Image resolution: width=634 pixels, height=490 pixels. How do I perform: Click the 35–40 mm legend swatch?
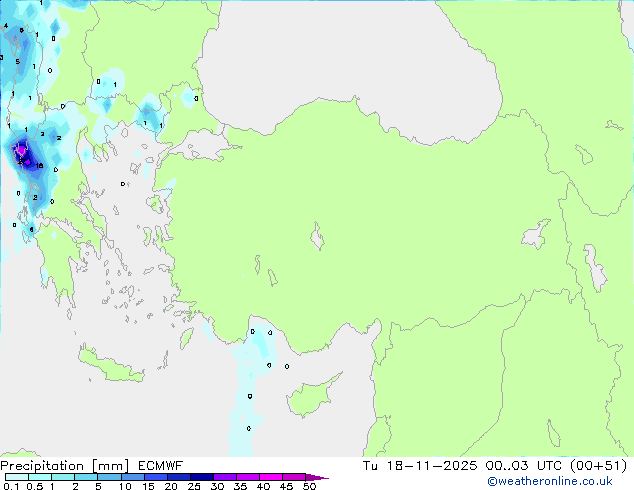point(247,477)
